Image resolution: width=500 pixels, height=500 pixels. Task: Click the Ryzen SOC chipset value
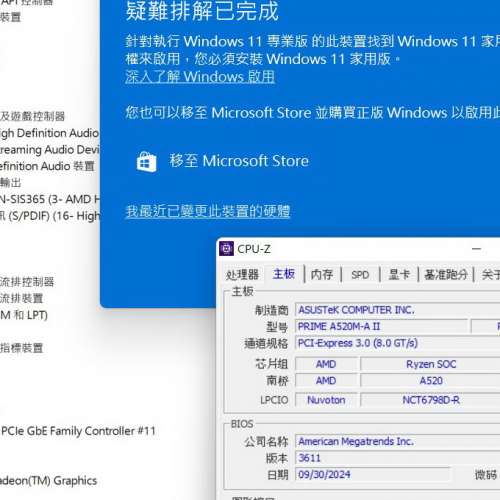click(430, 364)
